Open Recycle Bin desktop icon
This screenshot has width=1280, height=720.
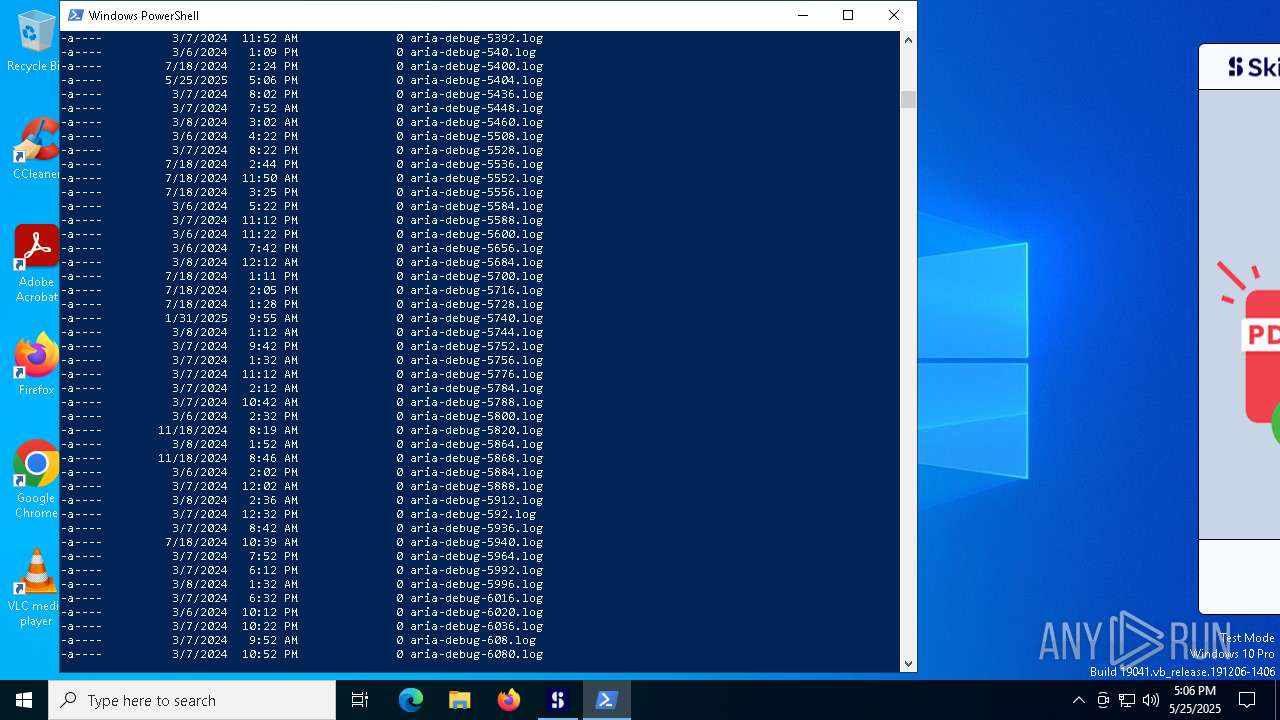click(33, 42)
